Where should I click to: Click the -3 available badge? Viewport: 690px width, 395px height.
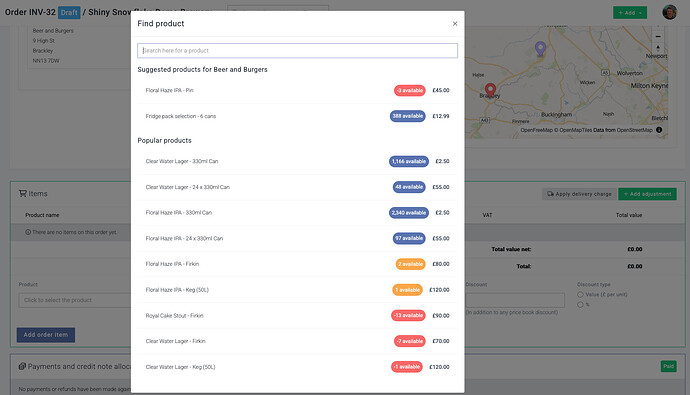point(409,91)
